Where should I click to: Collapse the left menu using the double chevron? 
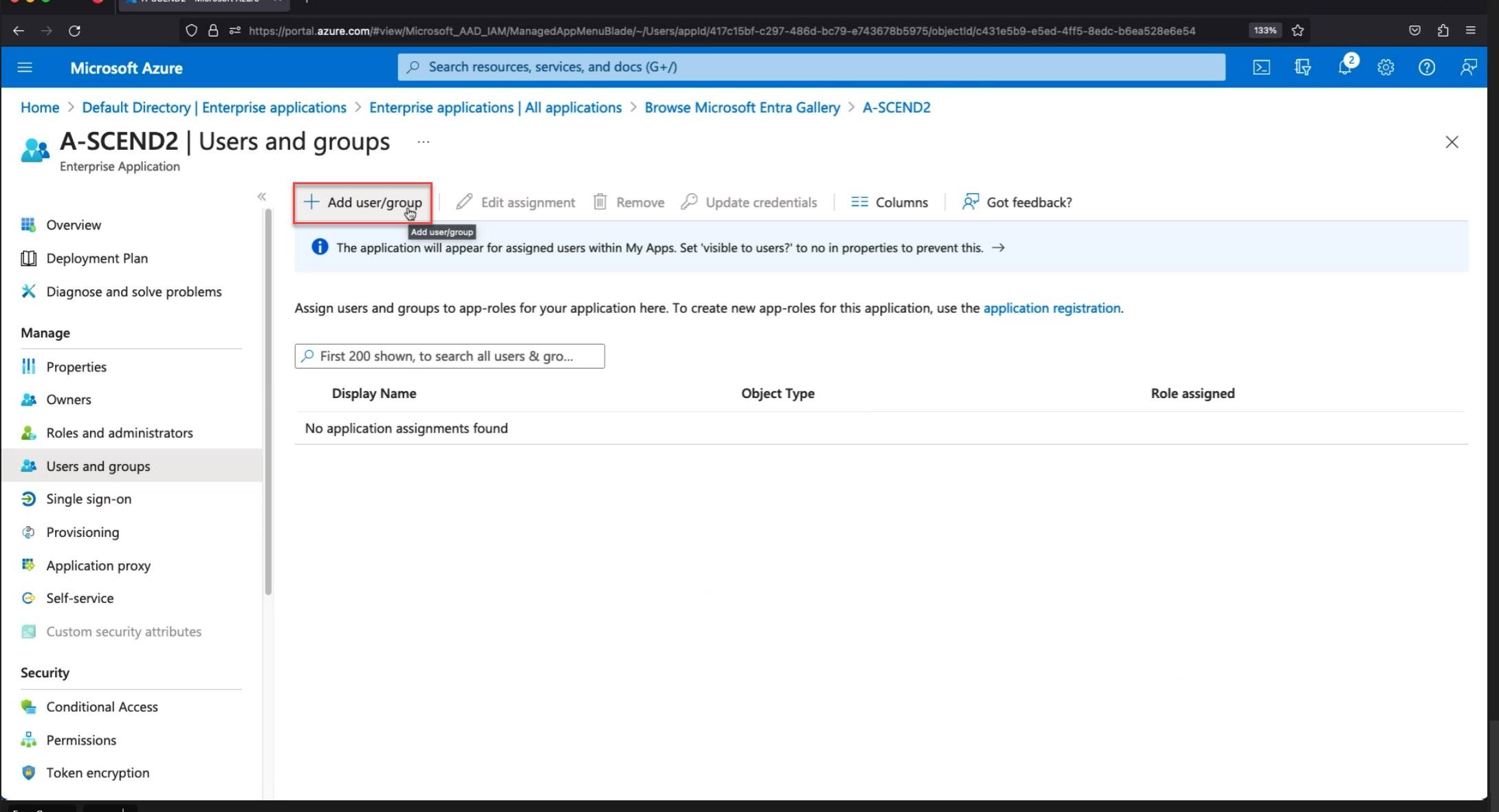tap(261, 196)
